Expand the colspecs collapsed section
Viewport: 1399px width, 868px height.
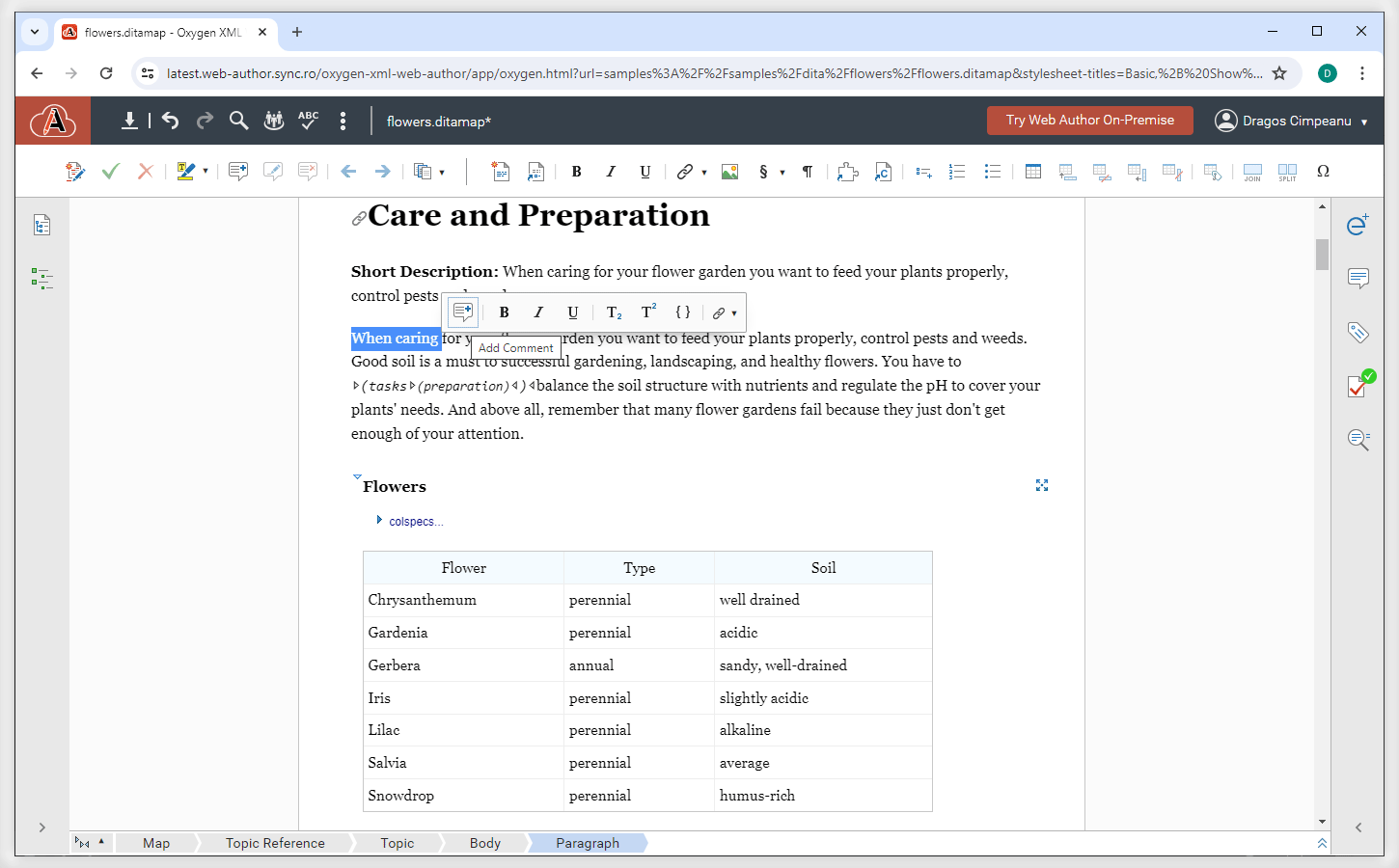tap(379, 521)
